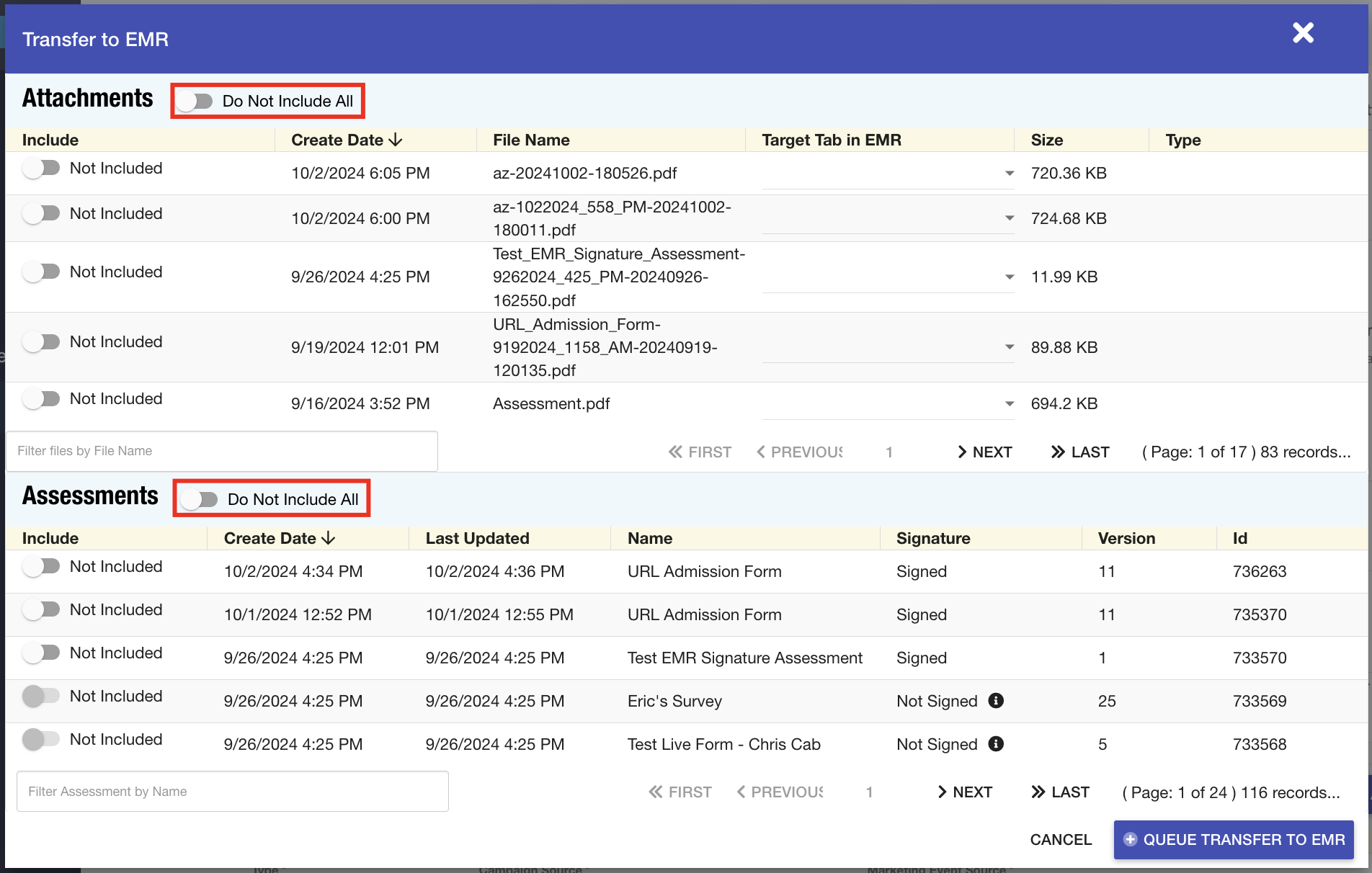Sort assessments by Create Date arrow
The height and width of the screenshot is (873, 1372).
(x=328, y=538)
